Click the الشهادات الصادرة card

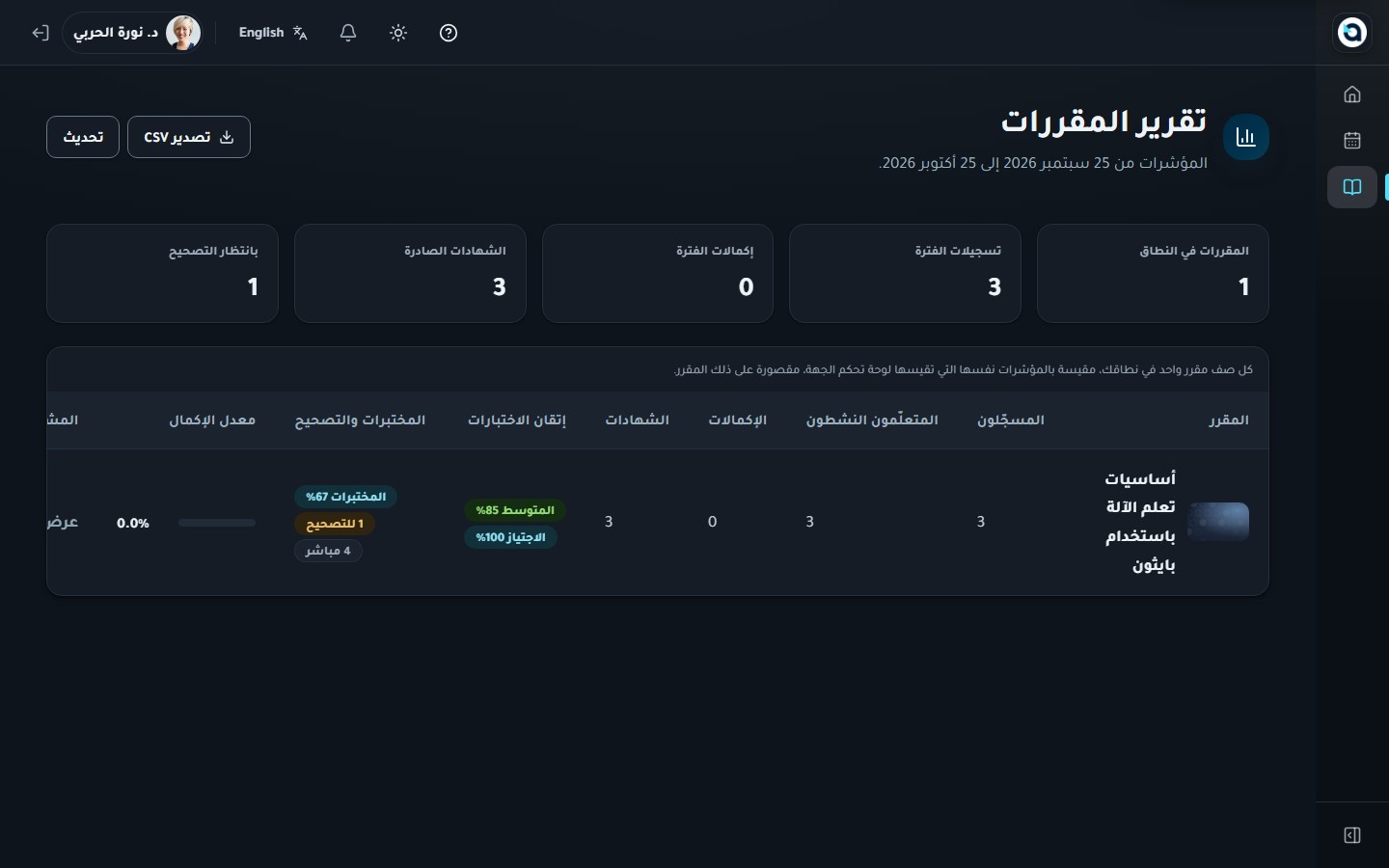click(410, 274)
